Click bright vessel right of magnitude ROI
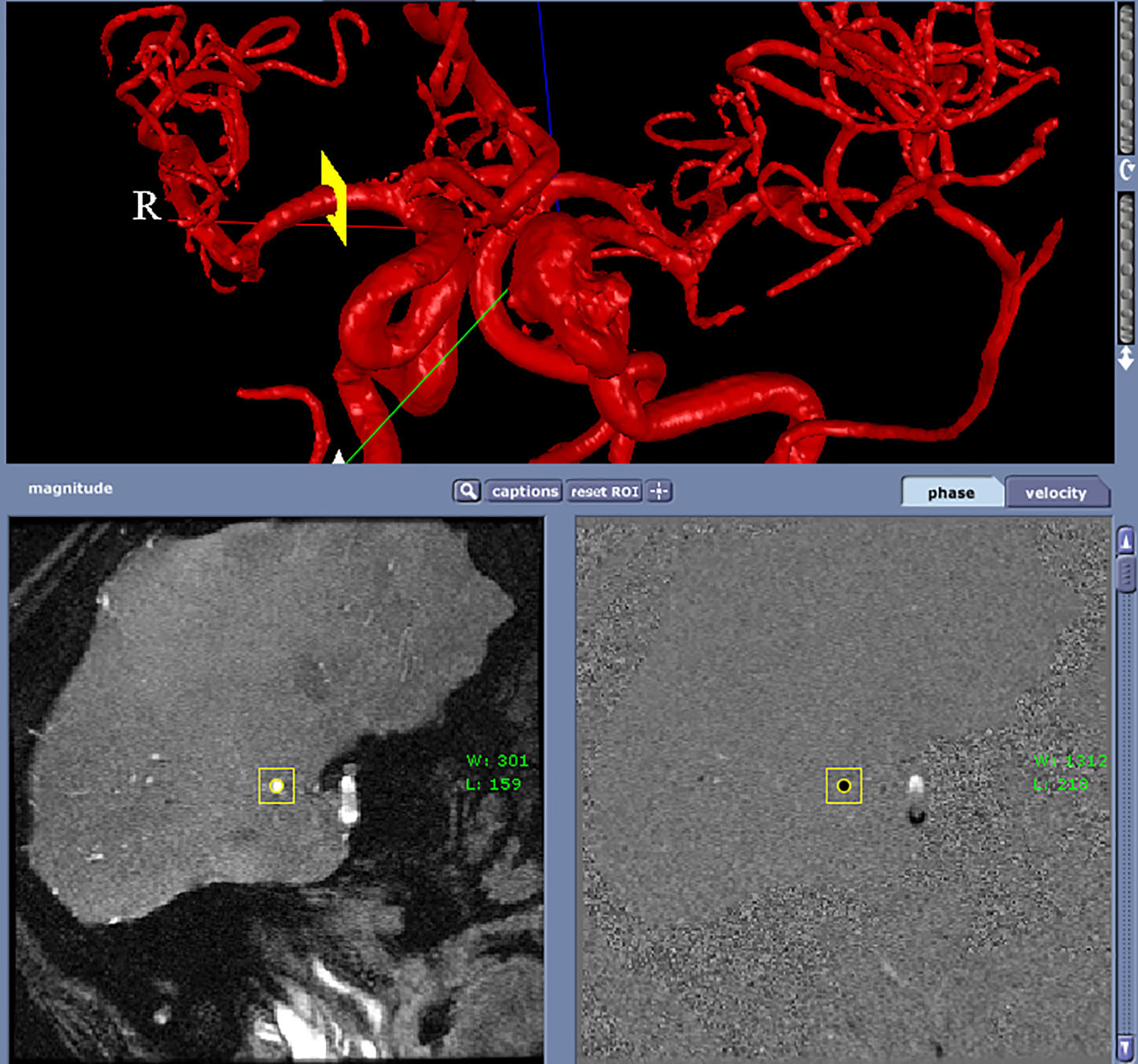 349,795
